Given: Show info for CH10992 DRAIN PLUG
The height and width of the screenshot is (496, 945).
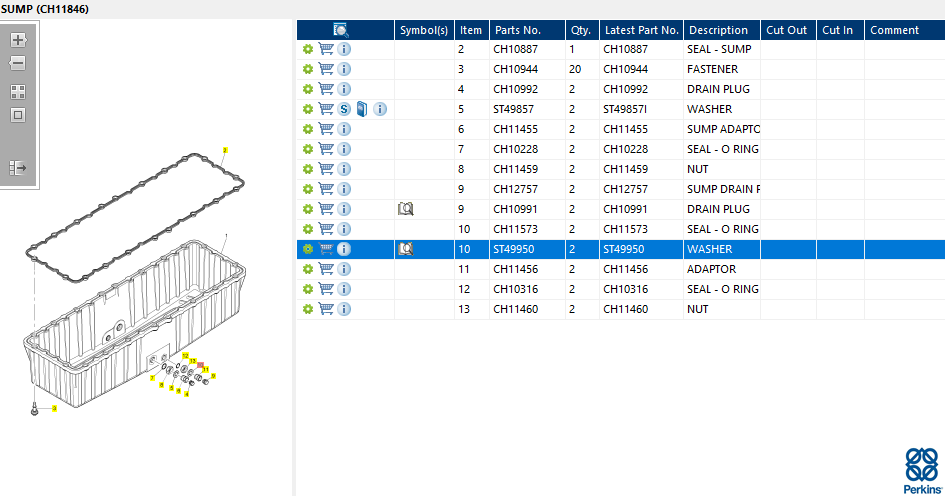Looking at the screenshot, I should (x=344, y=89).
